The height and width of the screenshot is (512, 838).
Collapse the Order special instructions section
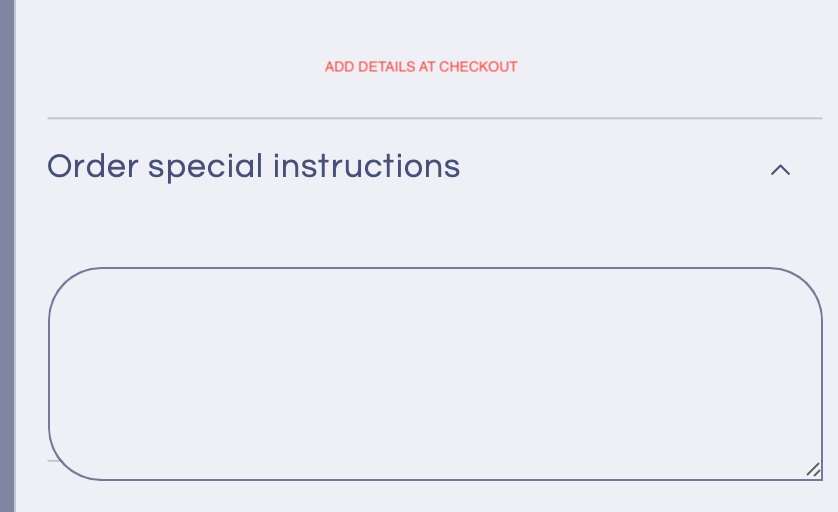(x=780, y=170)
